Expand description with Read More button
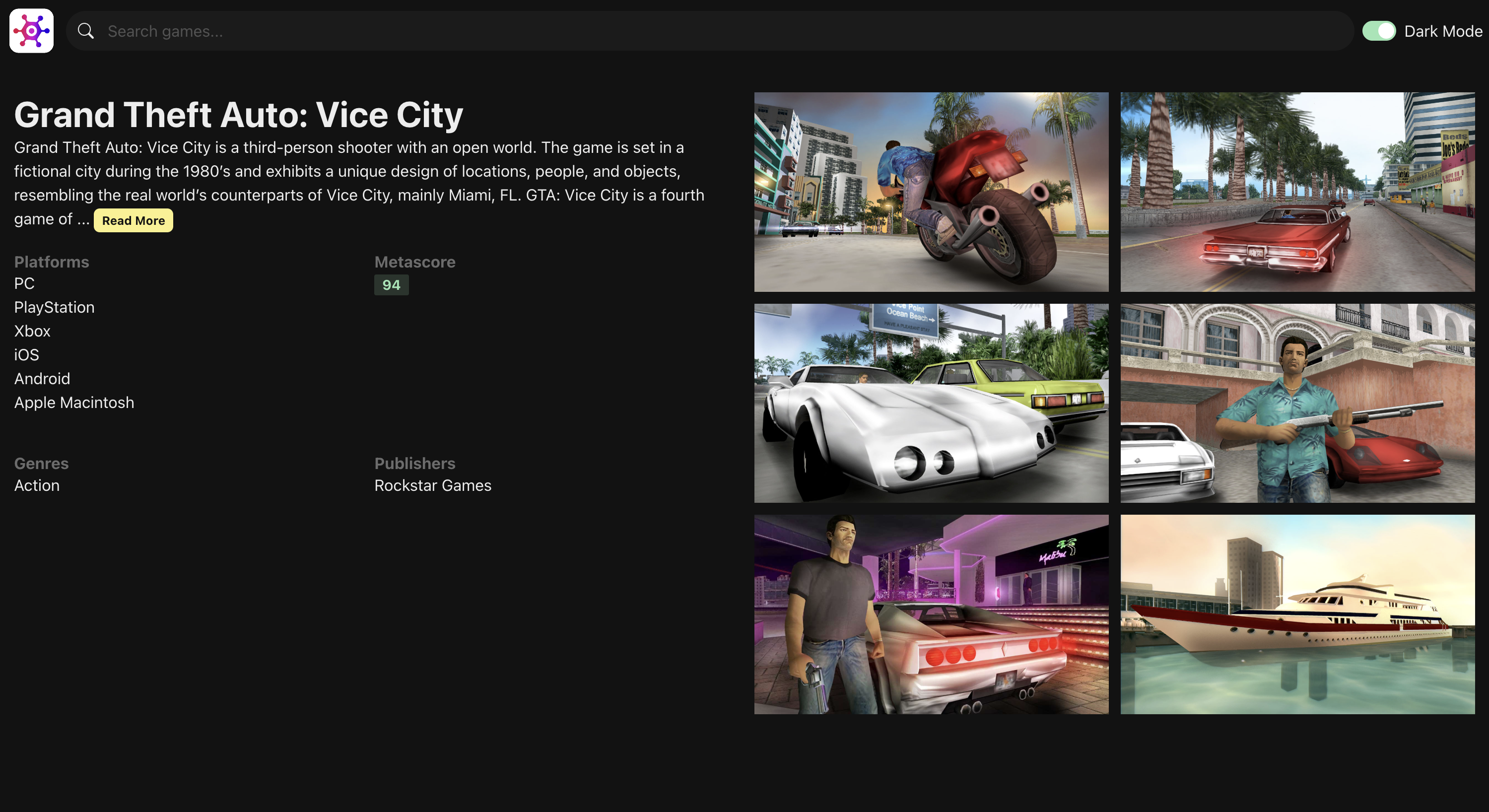 (x=134, y=220)
